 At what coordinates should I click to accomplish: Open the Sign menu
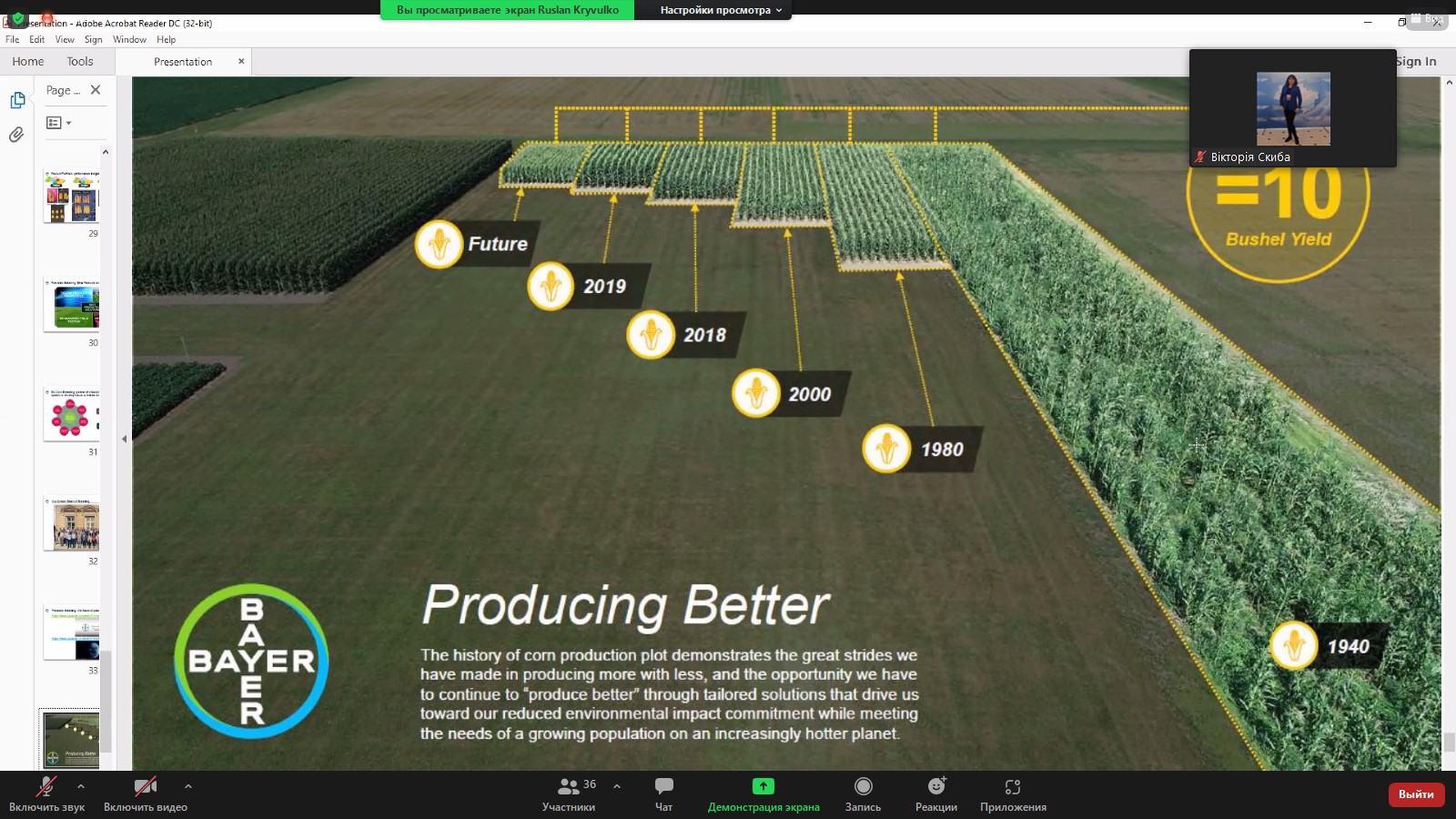(x=93, y=39)
